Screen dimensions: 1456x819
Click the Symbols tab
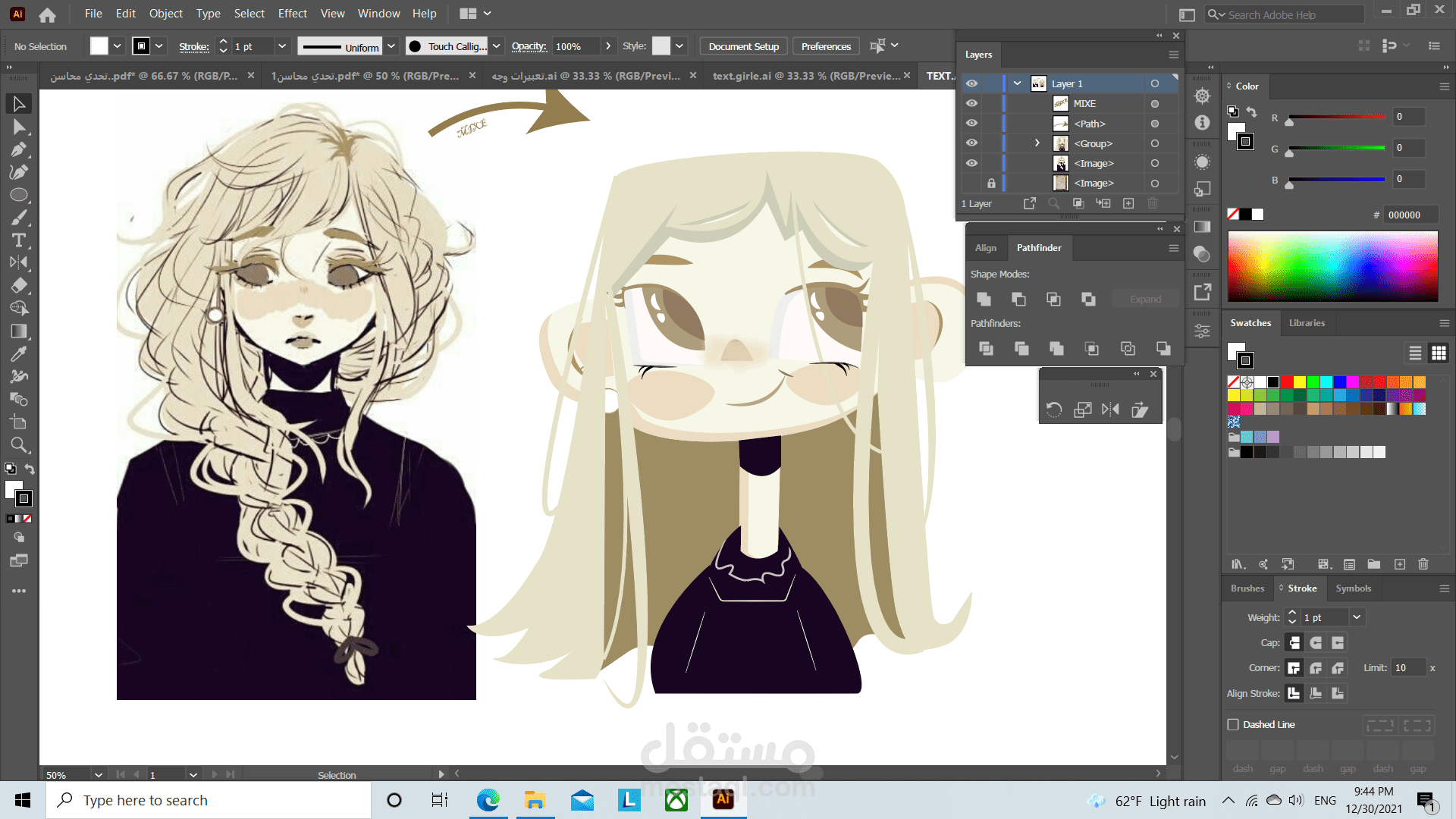pyautogui.click(x=1353, y=588)
